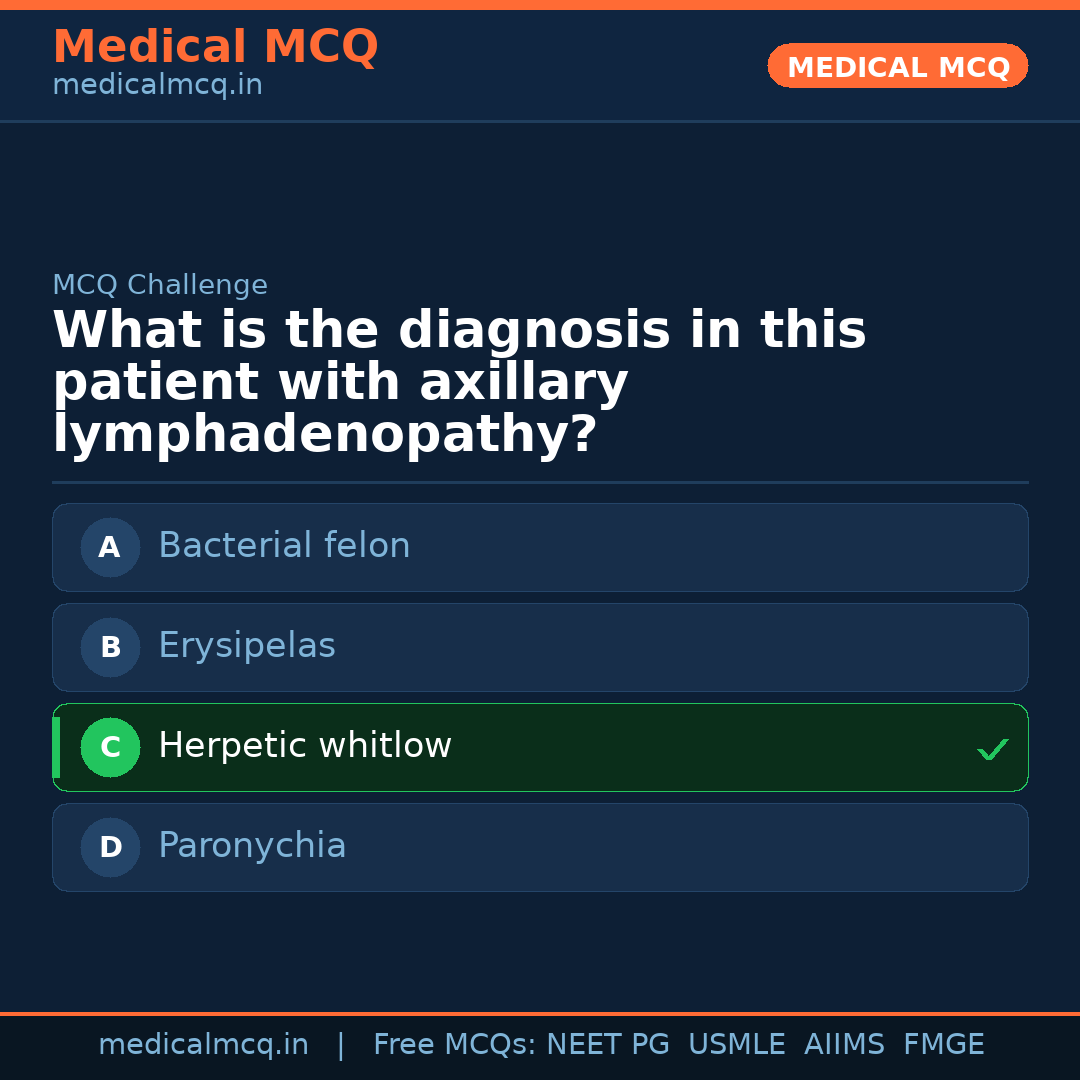Screen dimensions: 1080x1080
Task: Click the green checkmark on Herpetic whitlow
Action: click(x=992, y=749)
